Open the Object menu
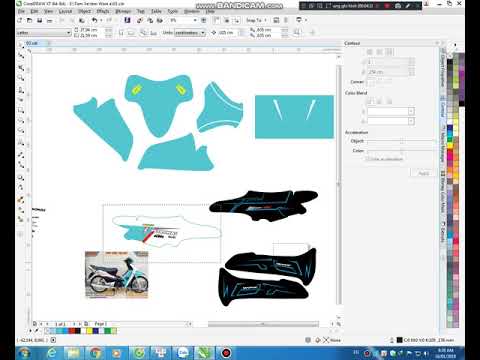 84,11
